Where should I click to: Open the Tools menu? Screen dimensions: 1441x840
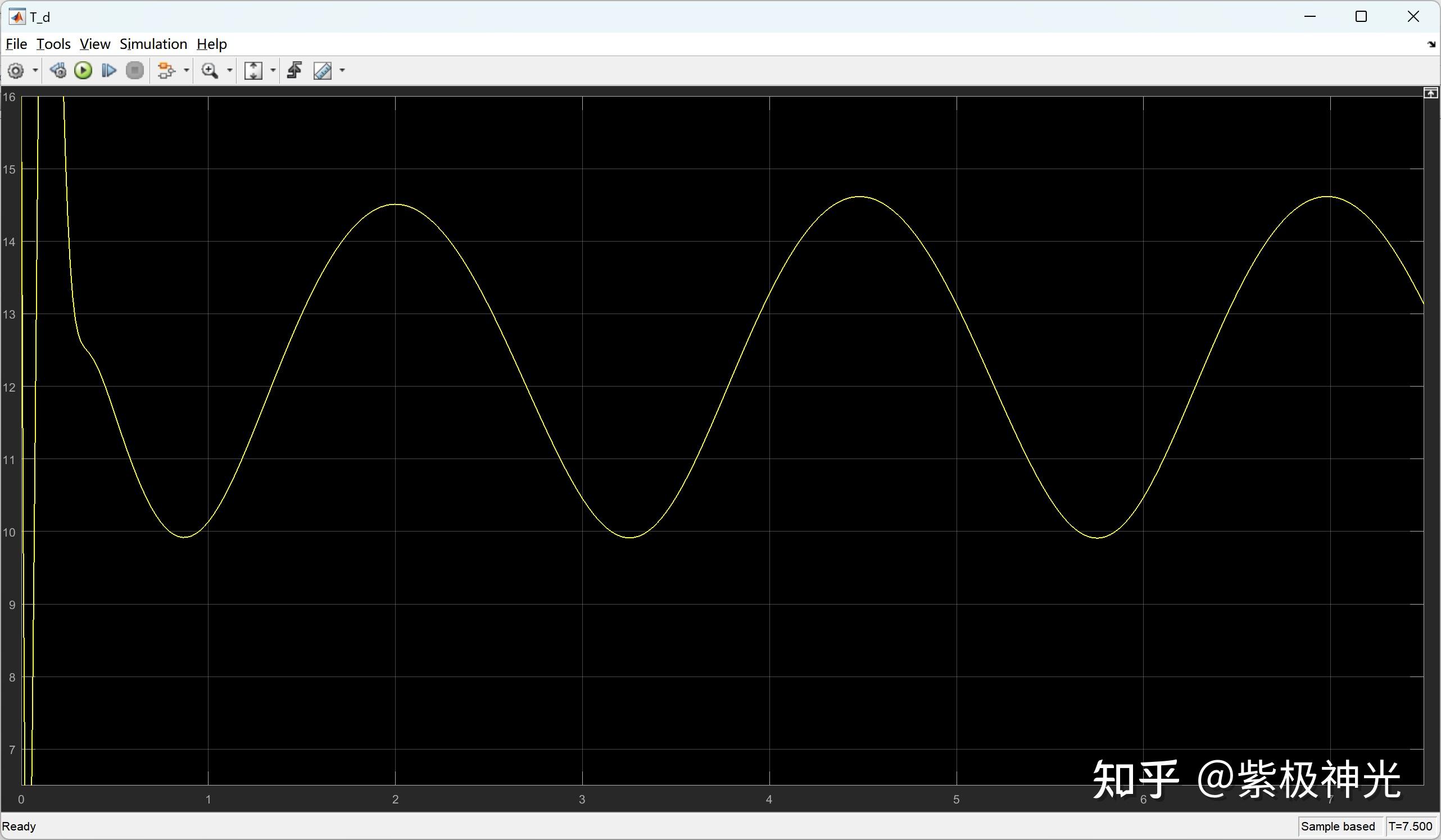53,44
